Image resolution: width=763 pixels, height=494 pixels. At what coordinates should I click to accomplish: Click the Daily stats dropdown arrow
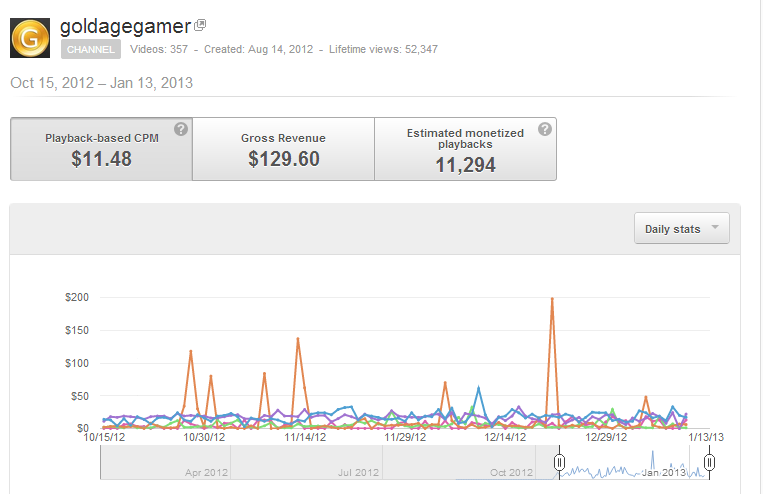tap(715, 227)
